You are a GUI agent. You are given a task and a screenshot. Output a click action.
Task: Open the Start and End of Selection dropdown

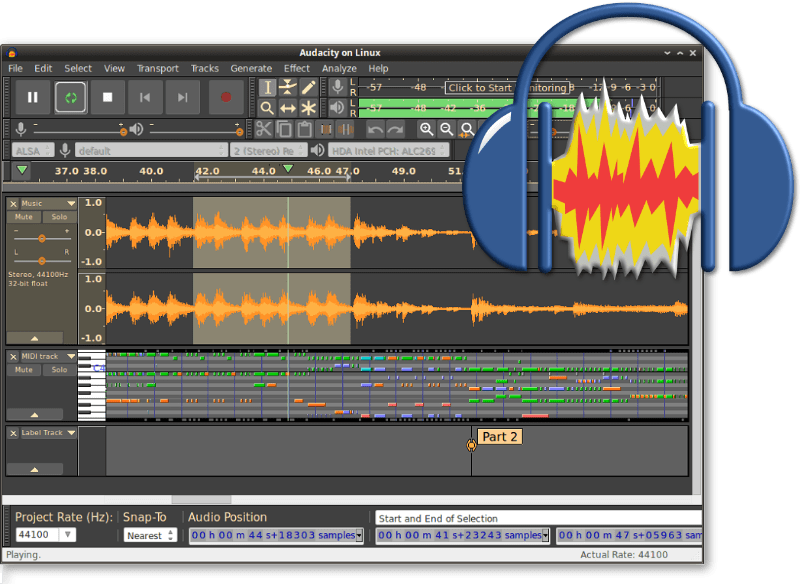pyautogui.click(x=538, y=518)
